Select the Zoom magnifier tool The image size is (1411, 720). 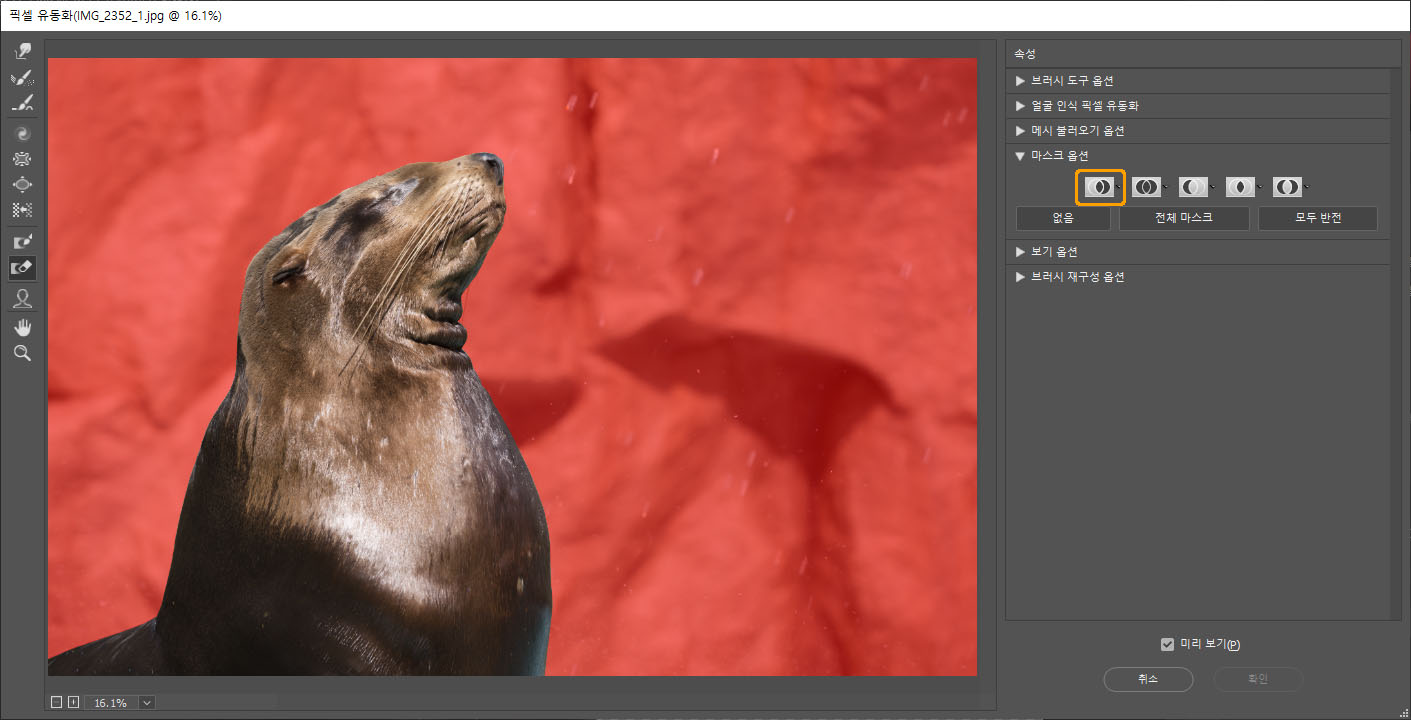(x=22, y=353)
